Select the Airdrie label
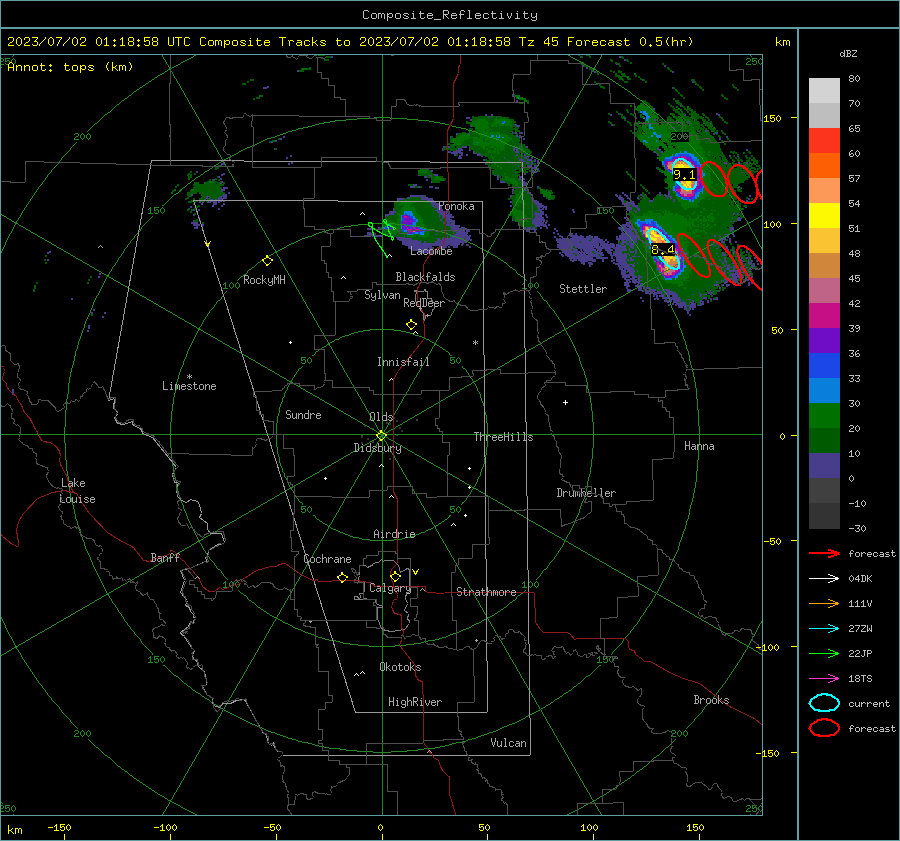 [x=394, y=534]
